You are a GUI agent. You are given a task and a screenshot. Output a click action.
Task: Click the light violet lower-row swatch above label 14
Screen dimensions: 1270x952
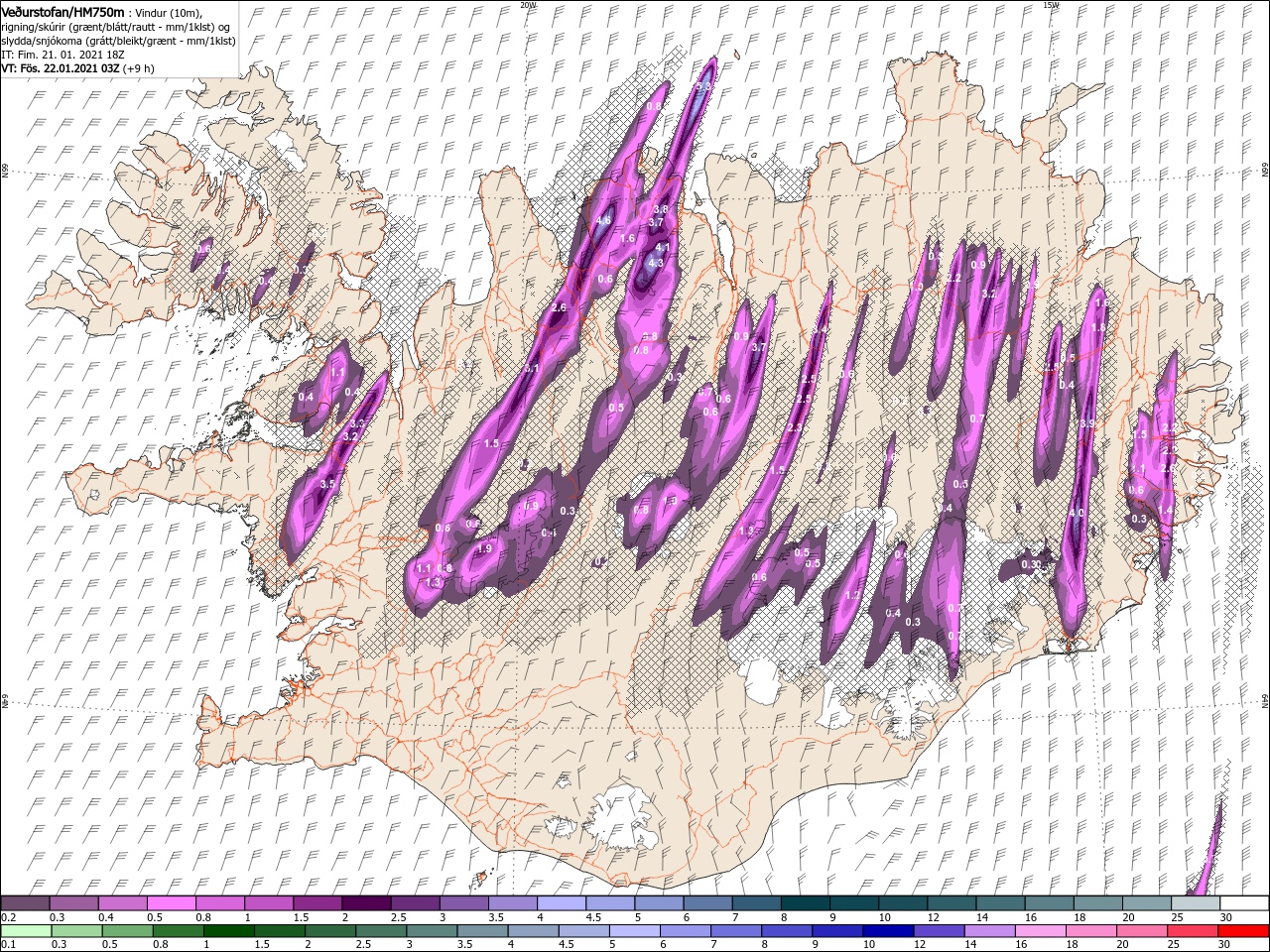pos(988,931)
